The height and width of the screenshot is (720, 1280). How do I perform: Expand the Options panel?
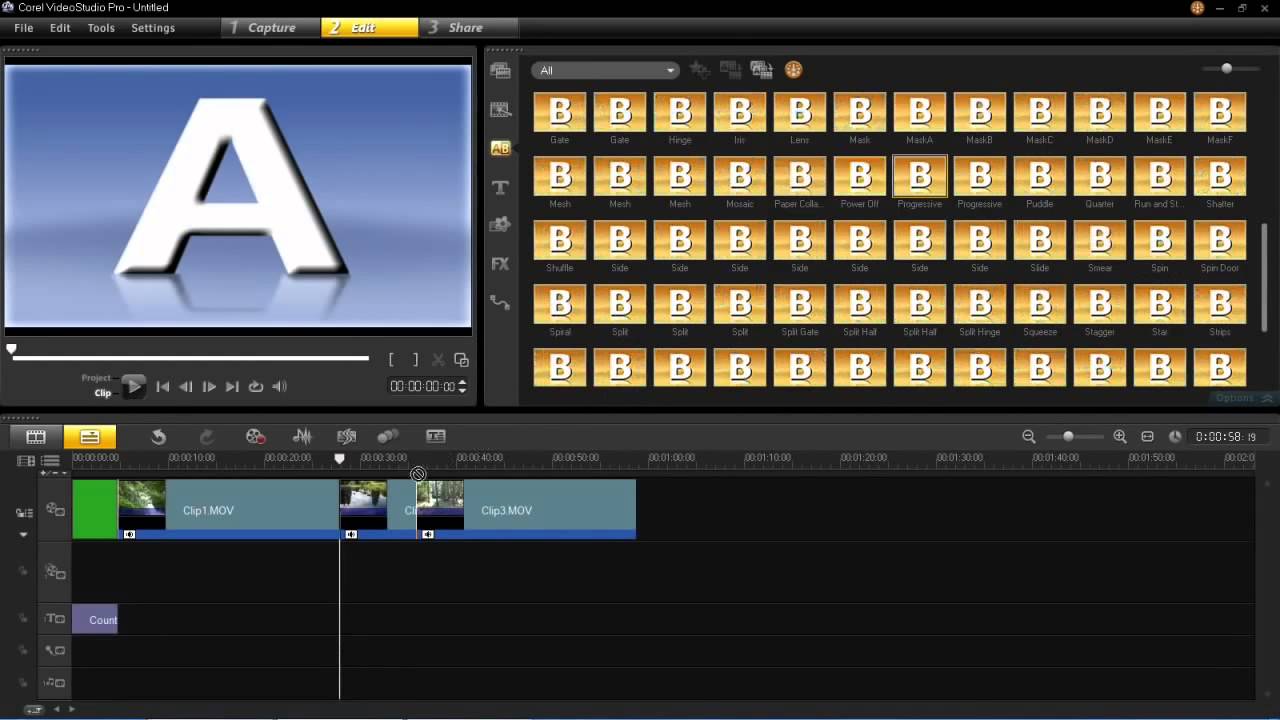click(x=1244, y=398)
